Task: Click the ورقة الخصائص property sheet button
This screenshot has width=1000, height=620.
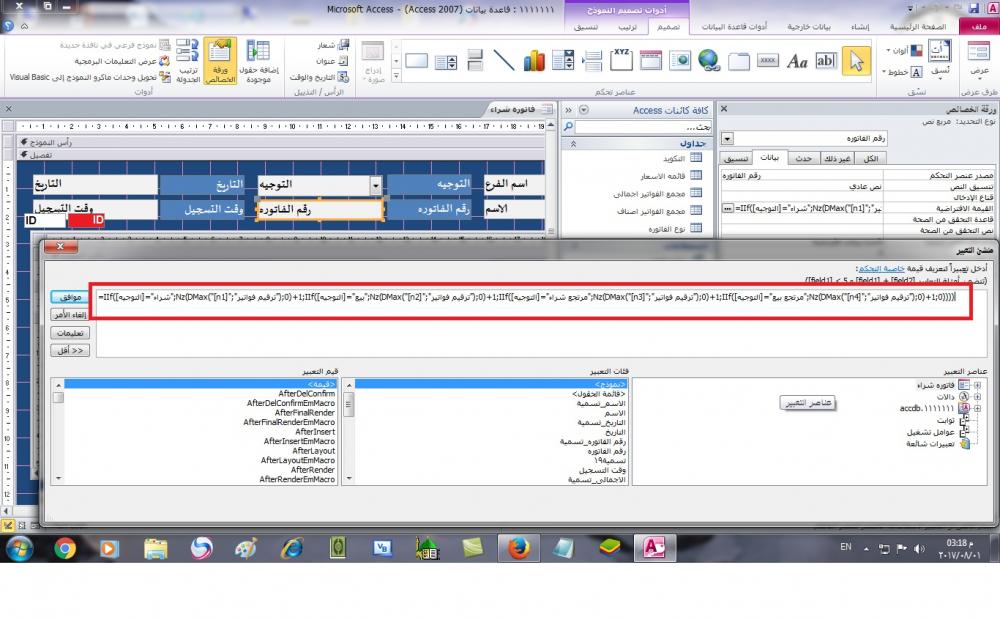Action: pyautogui.click(x=220, y=61)
